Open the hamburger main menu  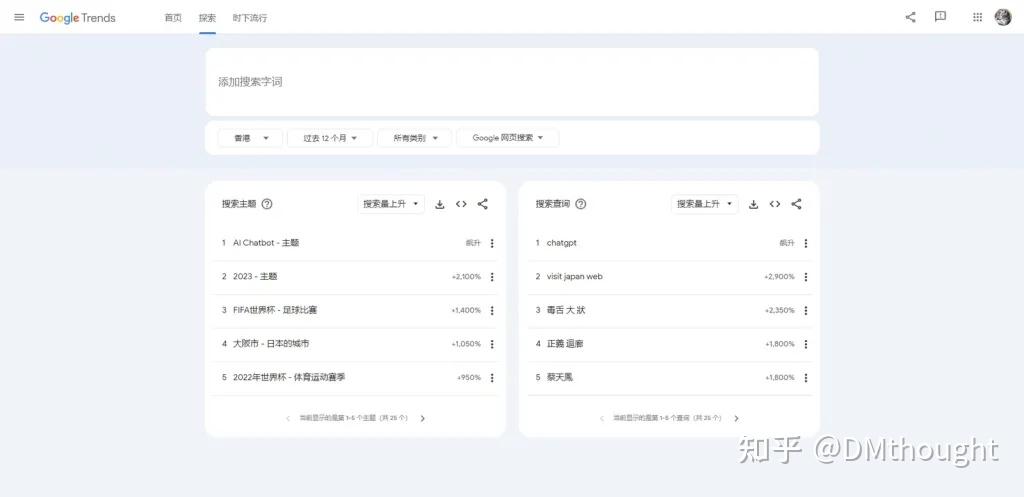coord(19,18)
